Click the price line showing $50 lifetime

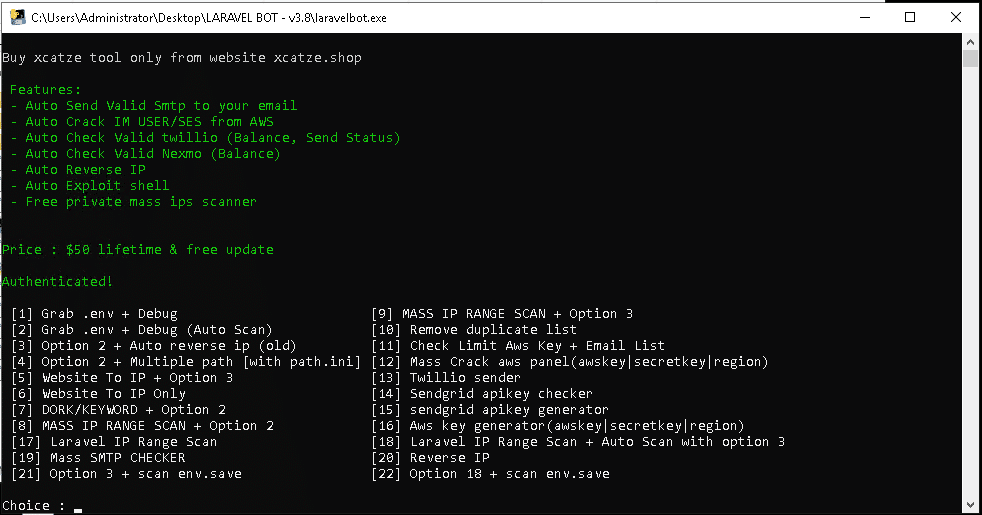[x=138, y=250]
